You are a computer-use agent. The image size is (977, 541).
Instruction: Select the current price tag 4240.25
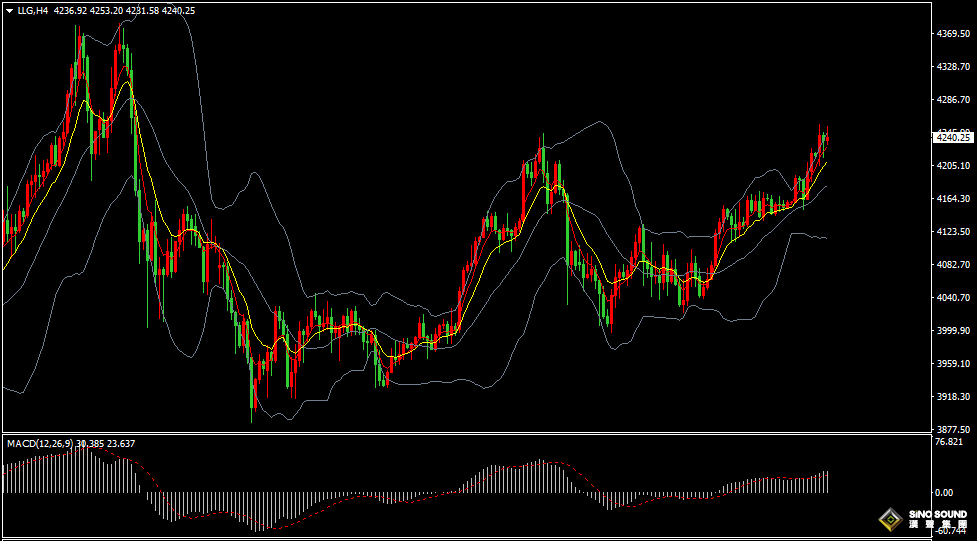point(952,137)
